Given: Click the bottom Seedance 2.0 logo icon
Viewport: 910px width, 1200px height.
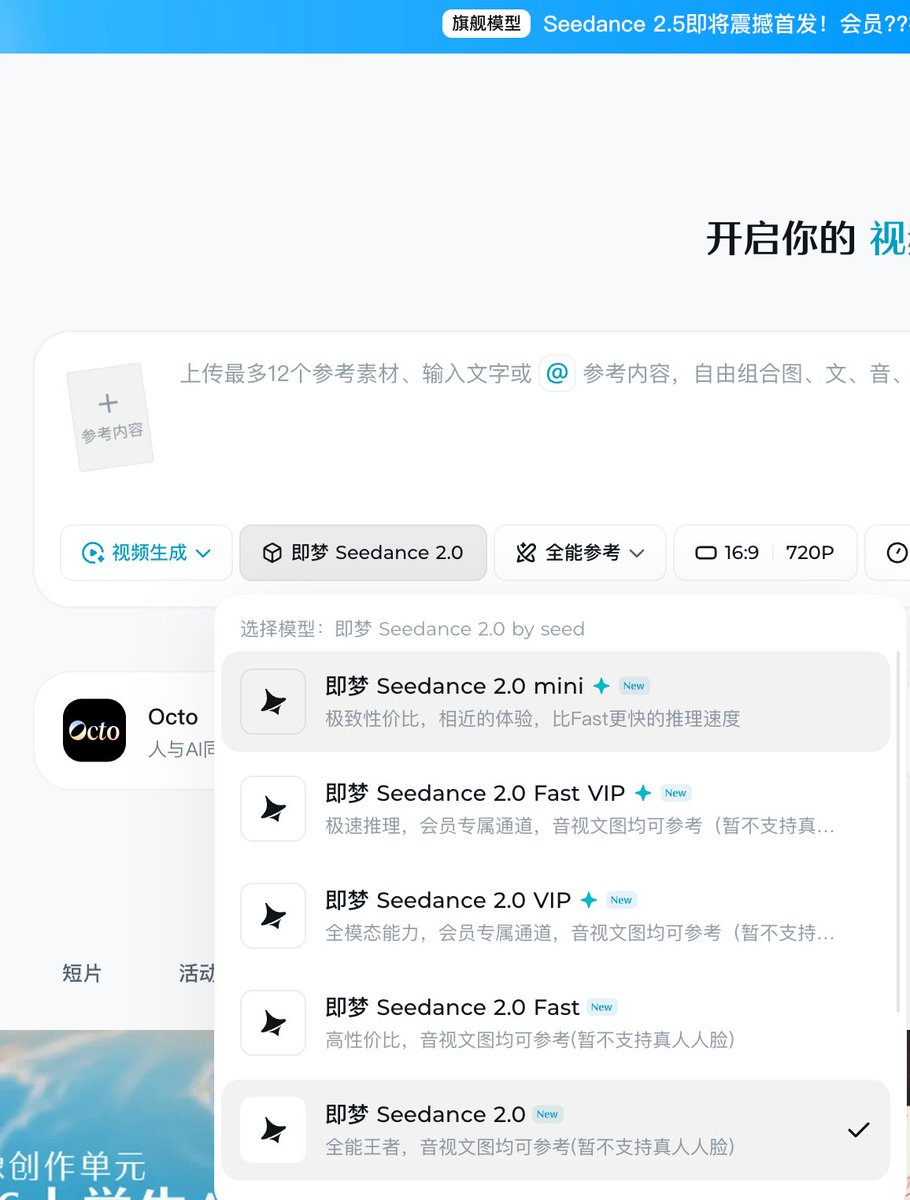Looking at the screenshot, I should pos(273,1130).
